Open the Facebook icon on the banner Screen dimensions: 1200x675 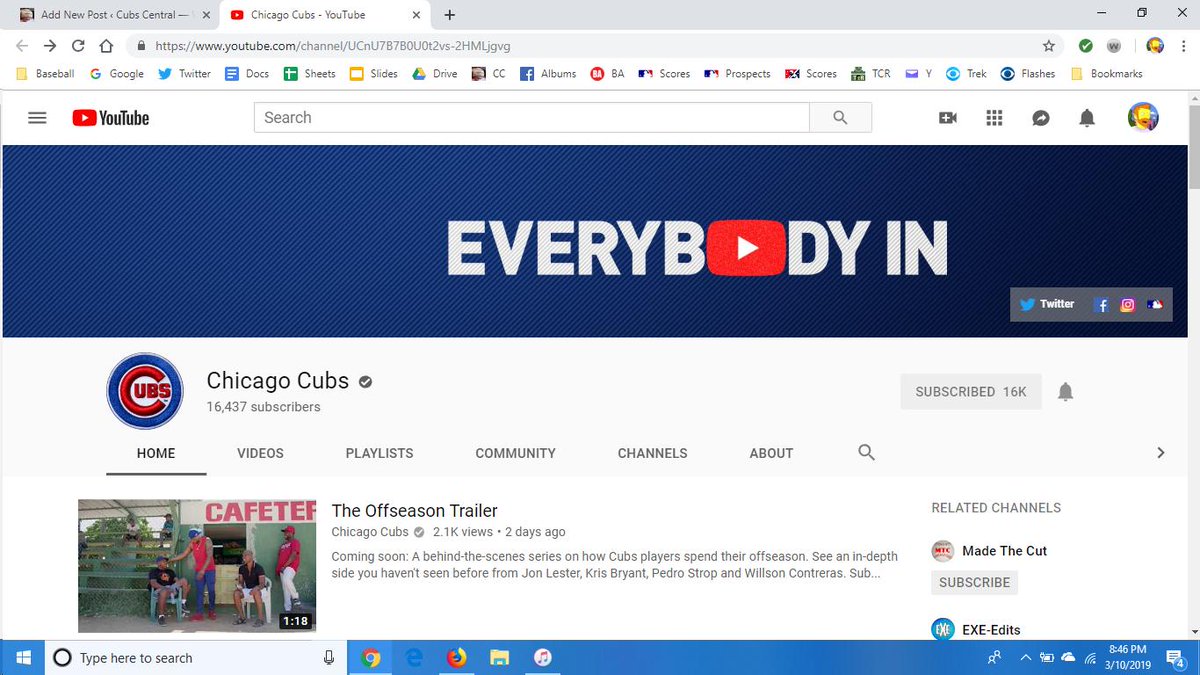point(1101,304)
